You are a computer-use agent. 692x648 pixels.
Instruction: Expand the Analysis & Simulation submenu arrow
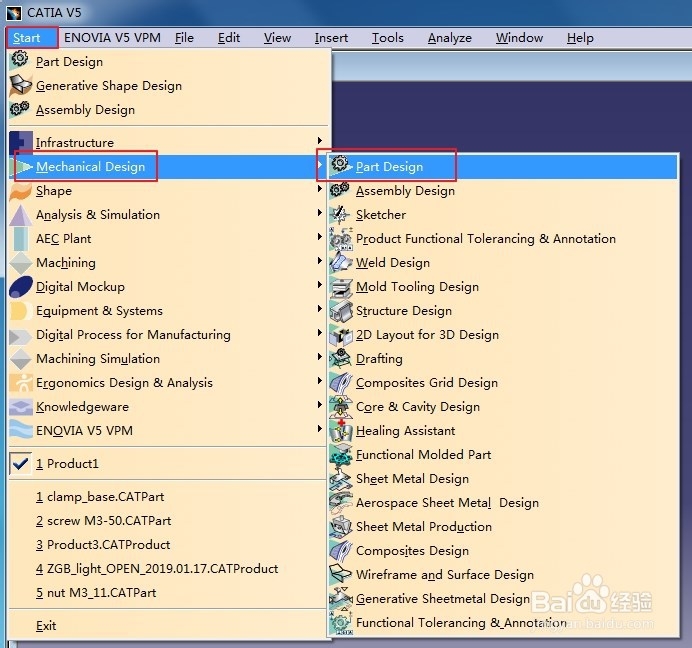(x=320, y=212)
